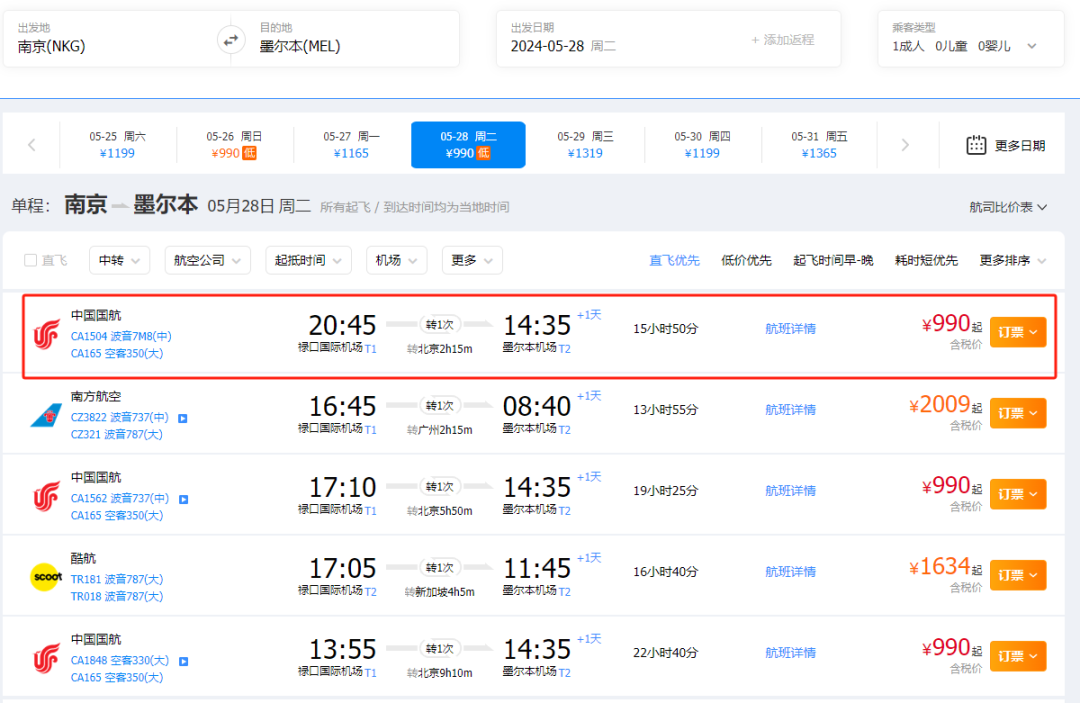This screenshot has width=1080, height=703.
Task: Click blue info icon next to CA1848
Action: (184, 661)
